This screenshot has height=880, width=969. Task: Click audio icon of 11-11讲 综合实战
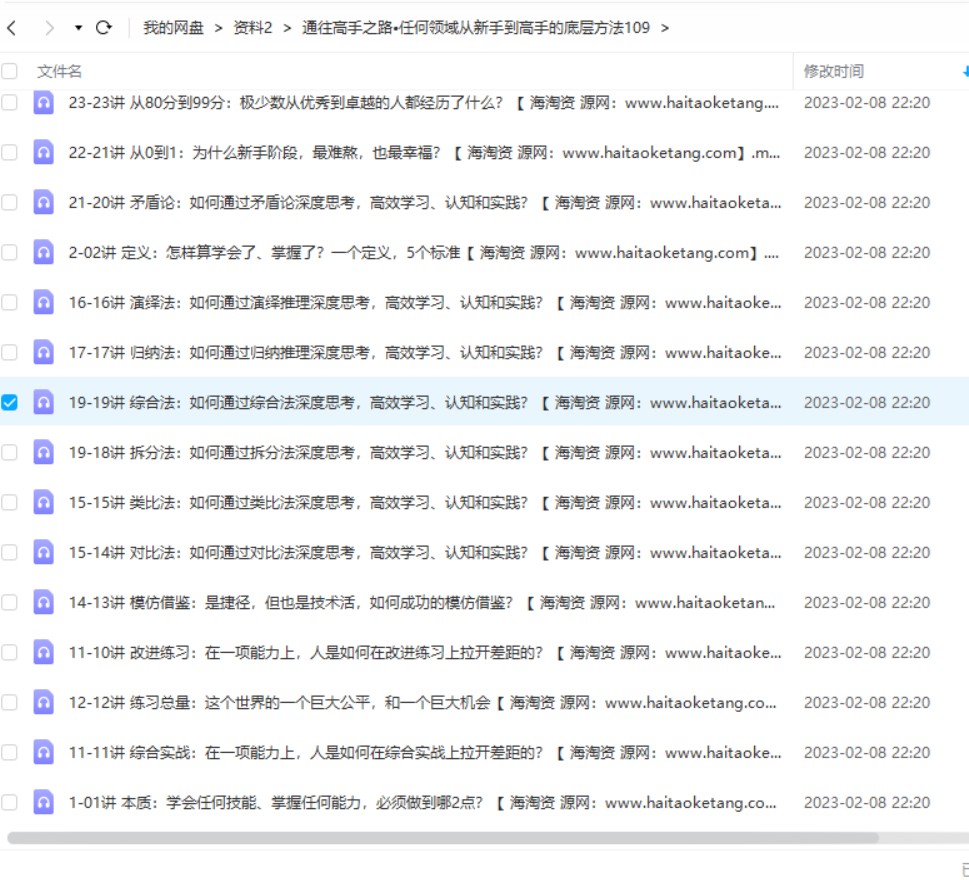[43, 753]
